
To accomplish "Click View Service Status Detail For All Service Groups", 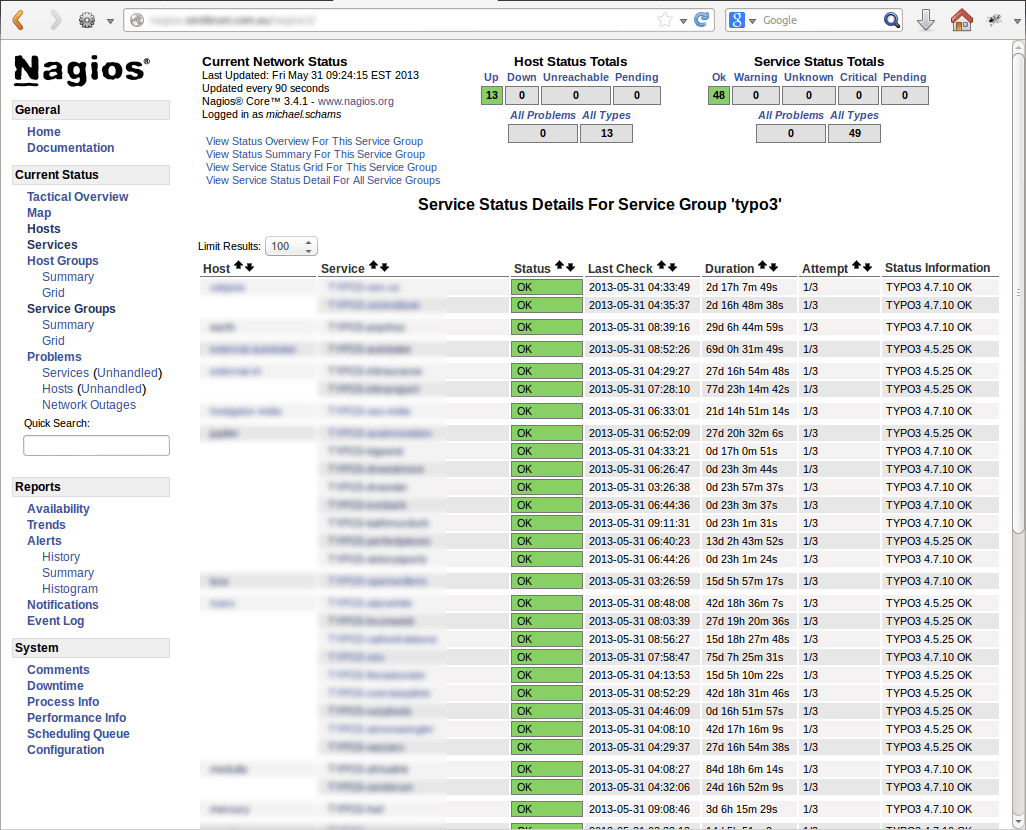I will coord(323,180).
